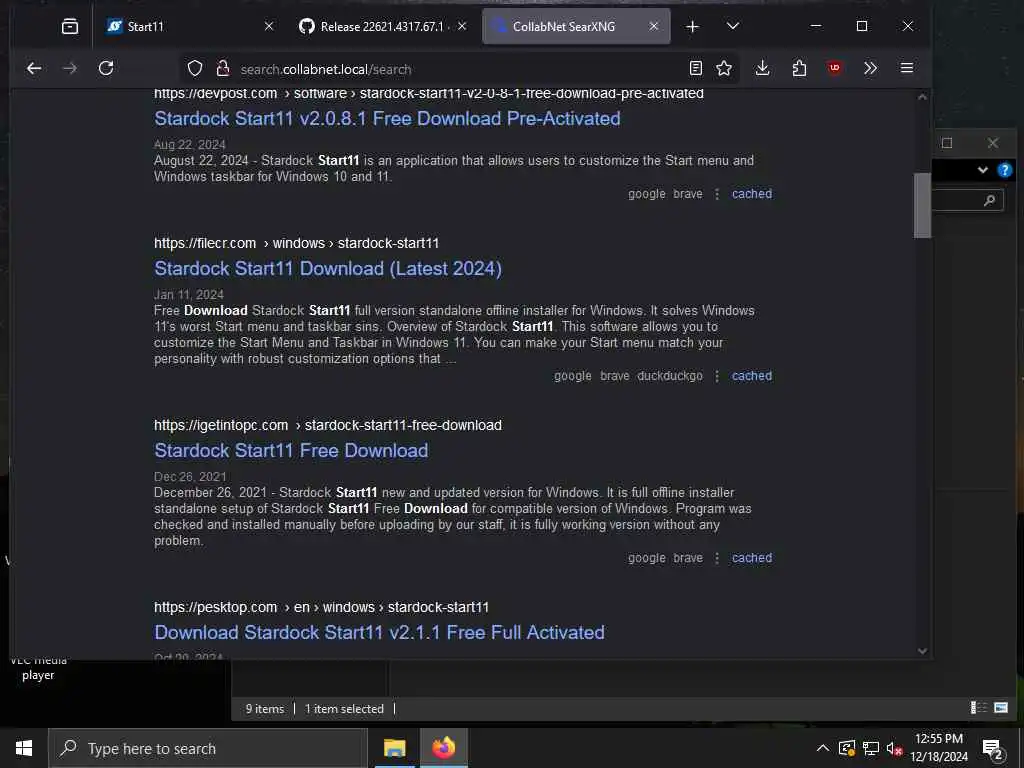The width and height of the screenshot is (1024, 768).
Task: Open Stardock Start11 Download (Latest 2024) result
Action: pyautogui.click(x=328, y=268)
